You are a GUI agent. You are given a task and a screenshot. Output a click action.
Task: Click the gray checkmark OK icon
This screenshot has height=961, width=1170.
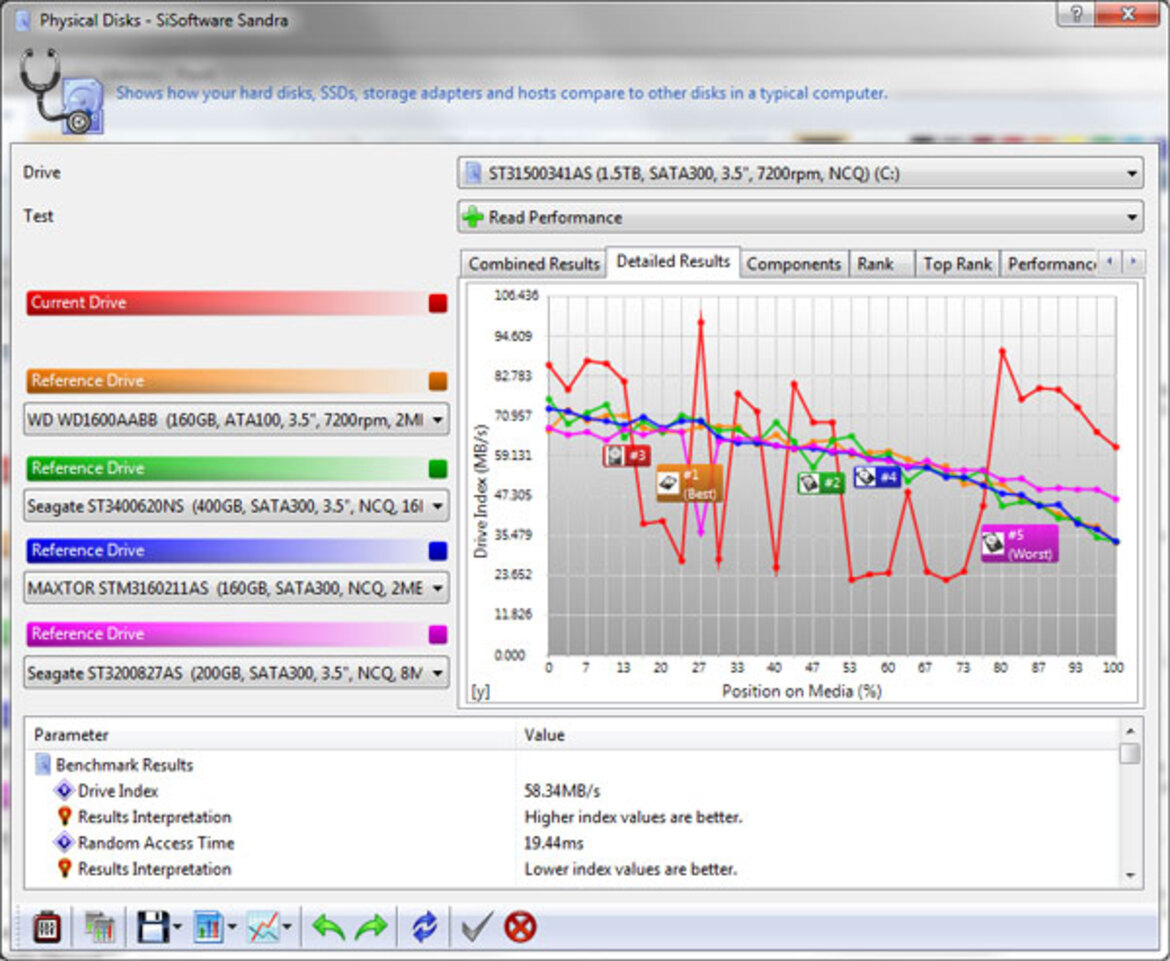point(476,927)
